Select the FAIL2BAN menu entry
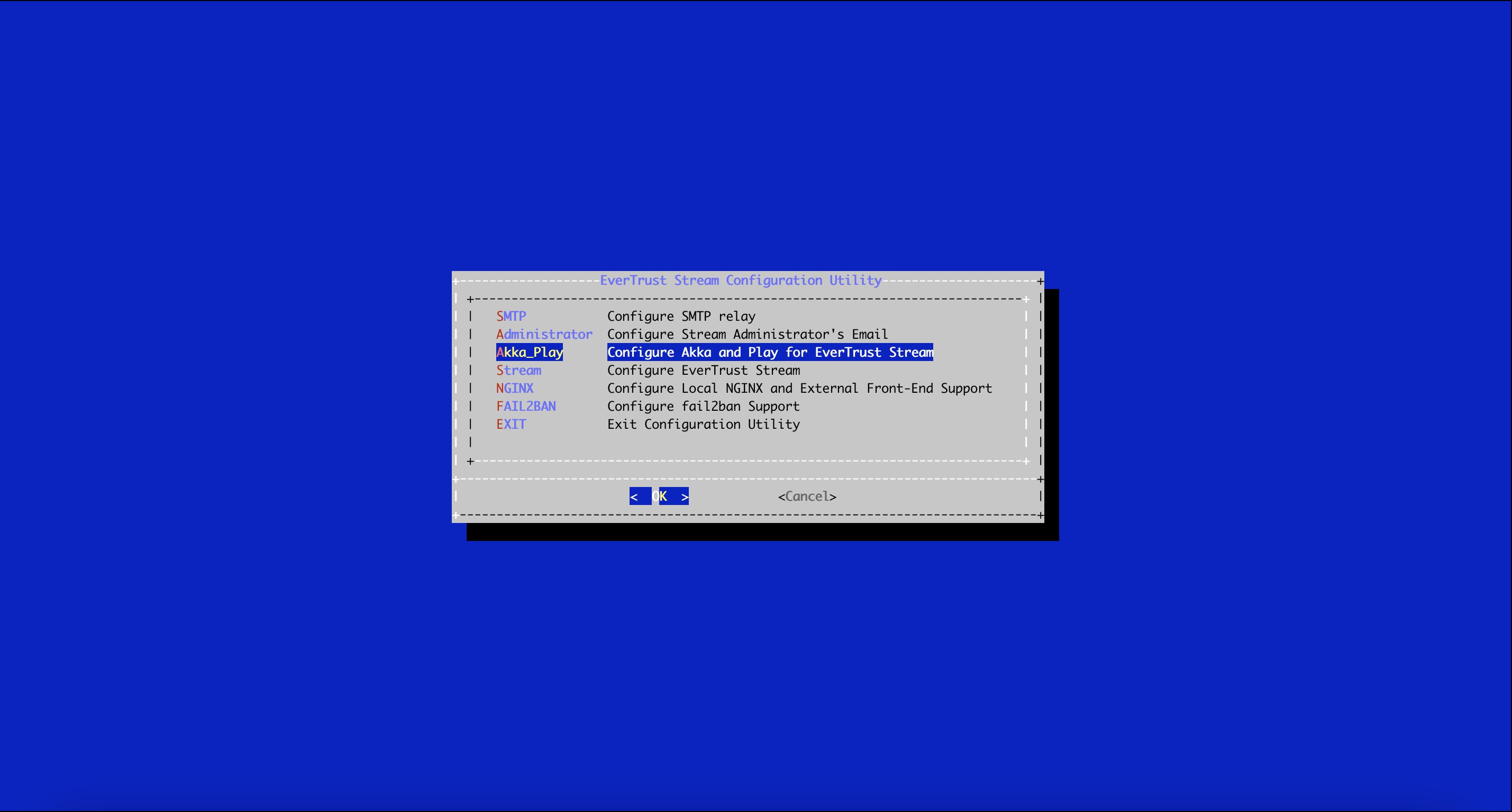 (526, 405)
